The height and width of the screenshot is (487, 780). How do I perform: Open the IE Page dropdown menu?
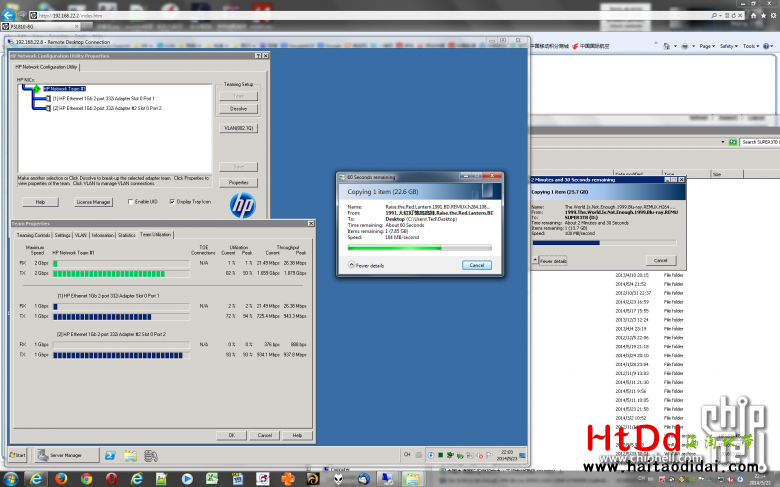[x=706, y=46]
